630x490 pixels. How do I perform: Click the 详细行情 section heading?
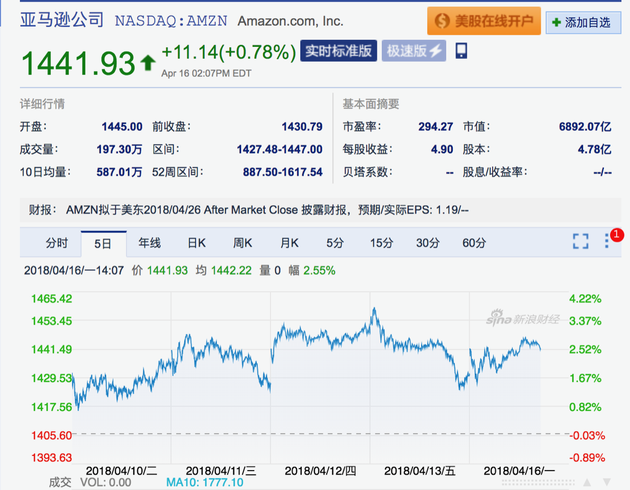(42, 104)
